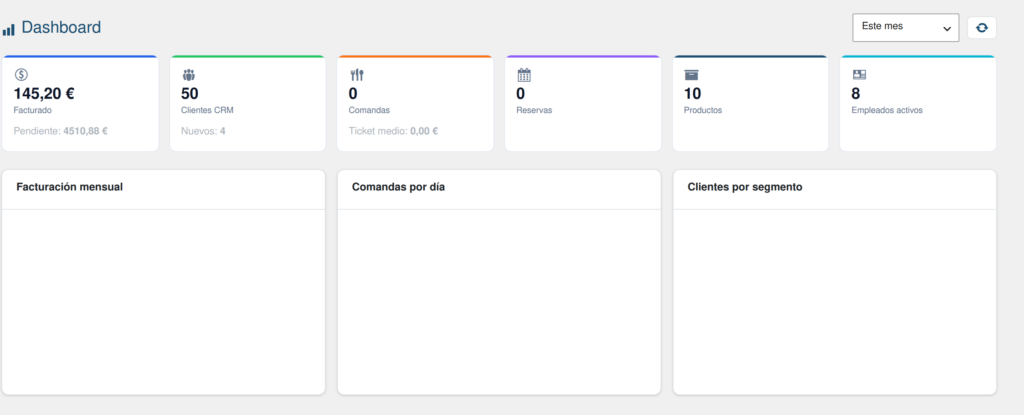Click the 50 clients count
1024x415 pixels.
189,93
